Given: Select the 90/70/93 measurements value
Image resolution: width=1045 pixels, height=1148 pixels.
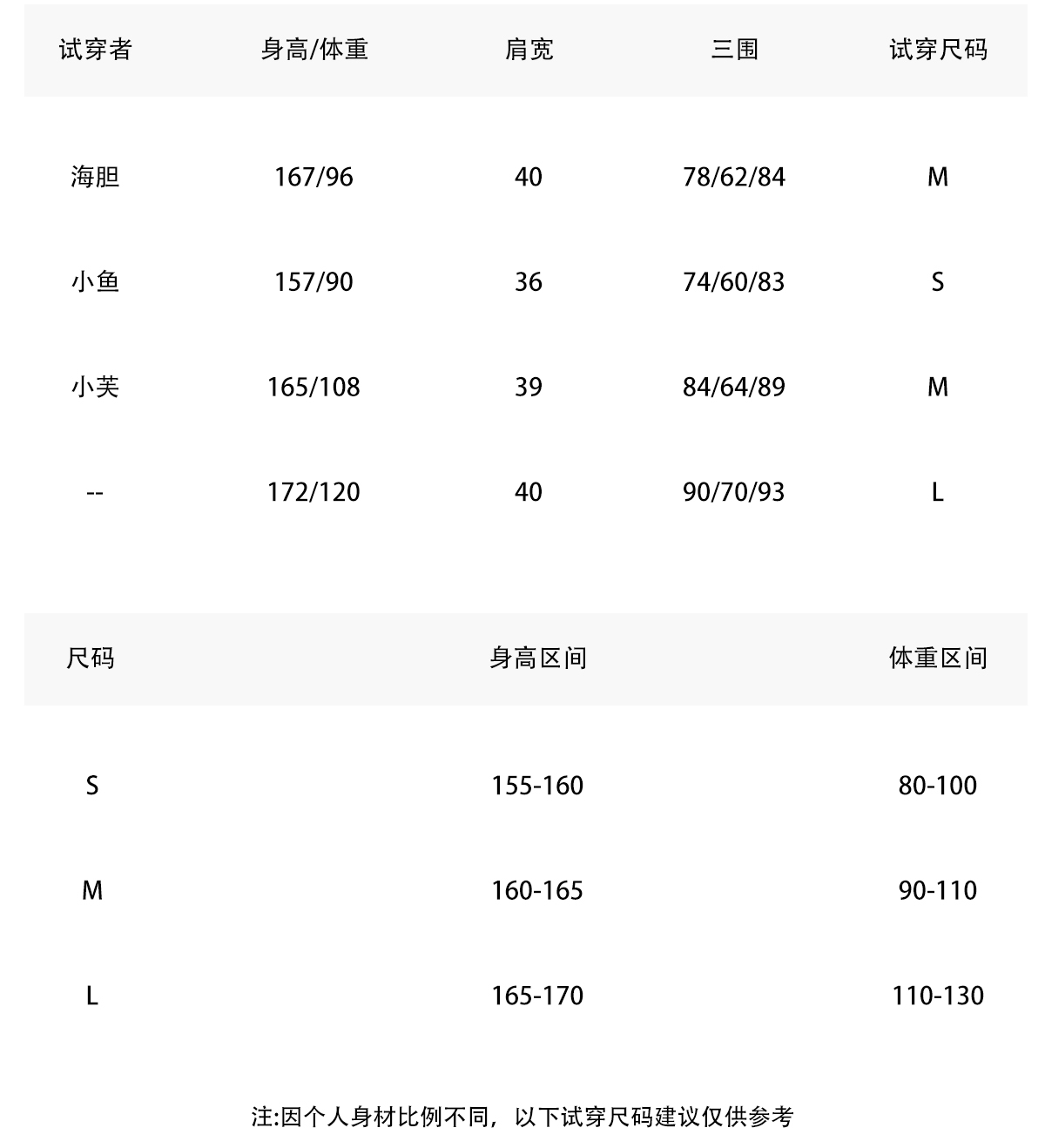Looking at the screenshot, I should coord(734,492).
